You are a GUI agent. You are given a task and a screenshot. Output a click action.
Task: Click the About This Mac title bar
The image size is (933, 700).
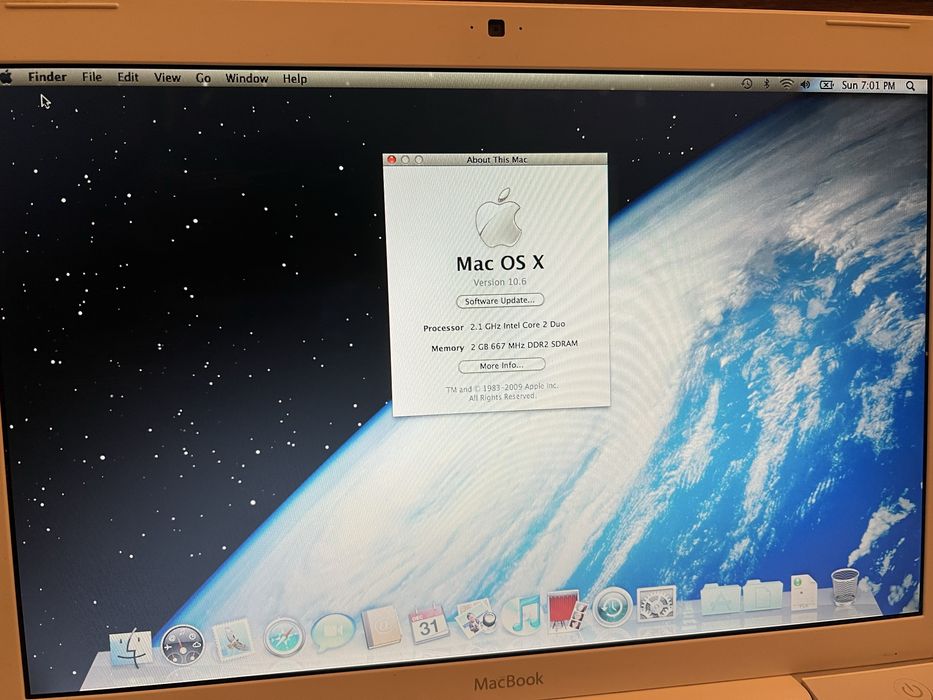pyautogui.click(x=495, y=160)
